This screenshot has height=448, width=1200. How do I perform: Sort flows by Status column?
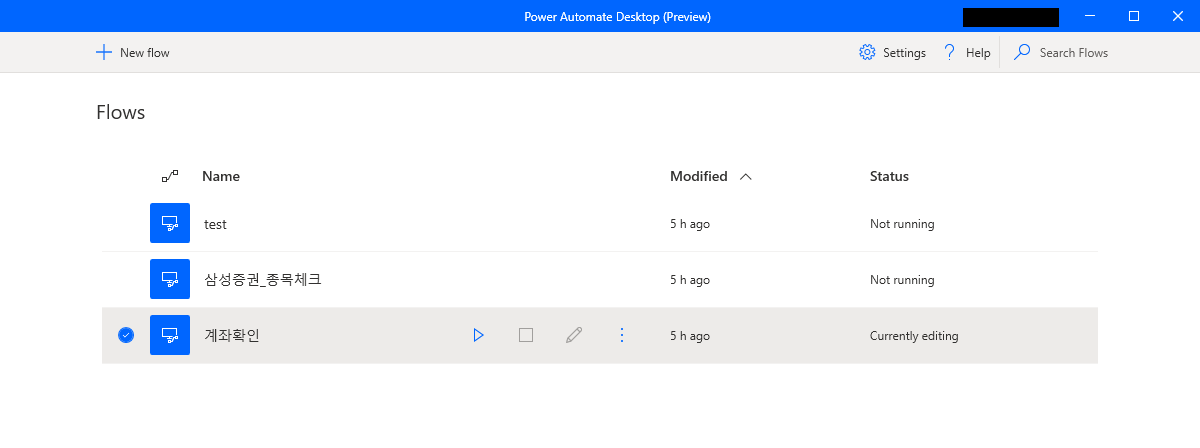click(889, 176)
